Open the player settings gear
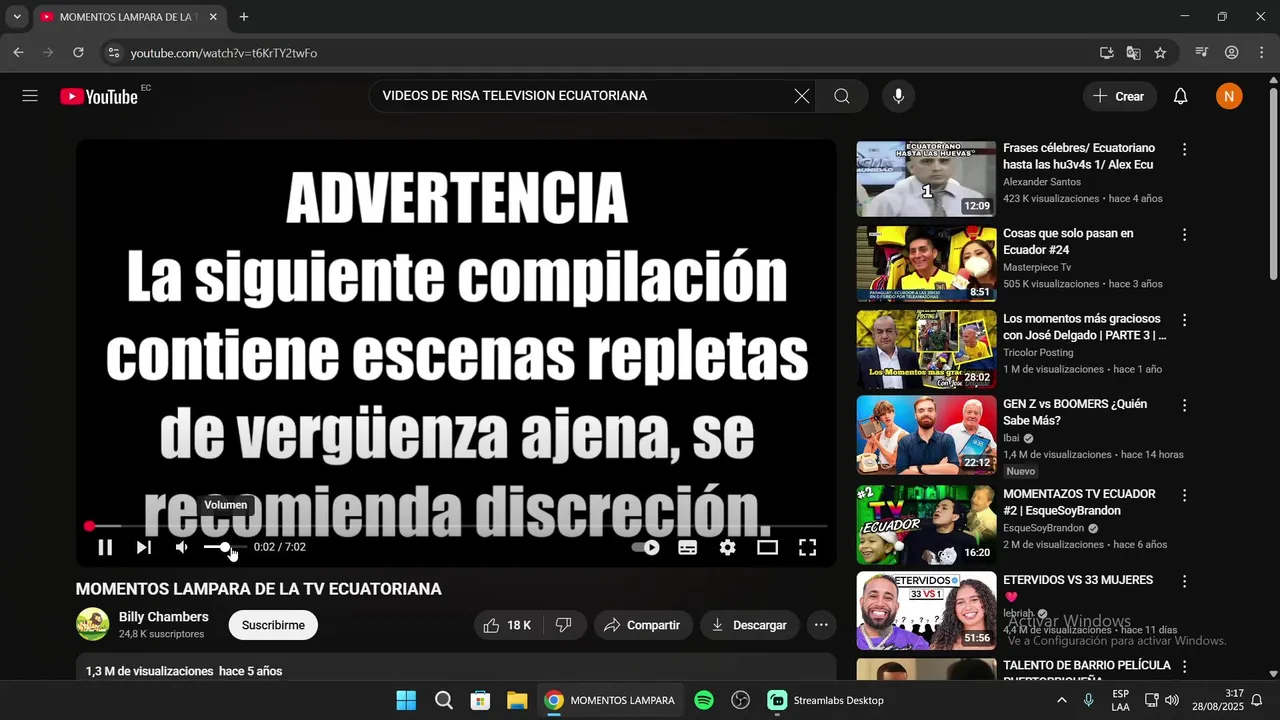Viewport: 1280px width, 720px height. (x=728, y=547)
